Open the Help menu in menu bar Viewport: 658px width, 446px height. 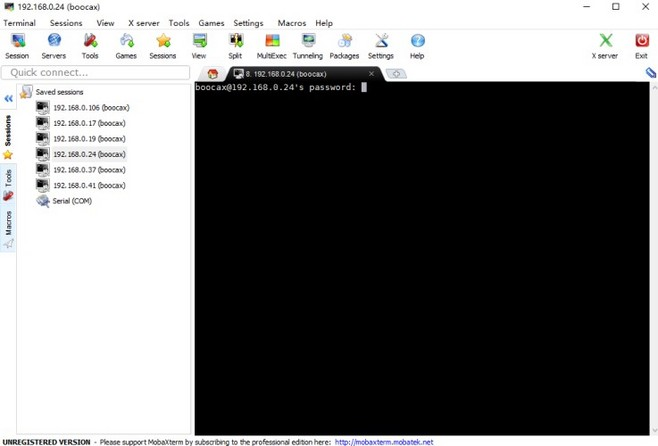[x=324, y=23]
